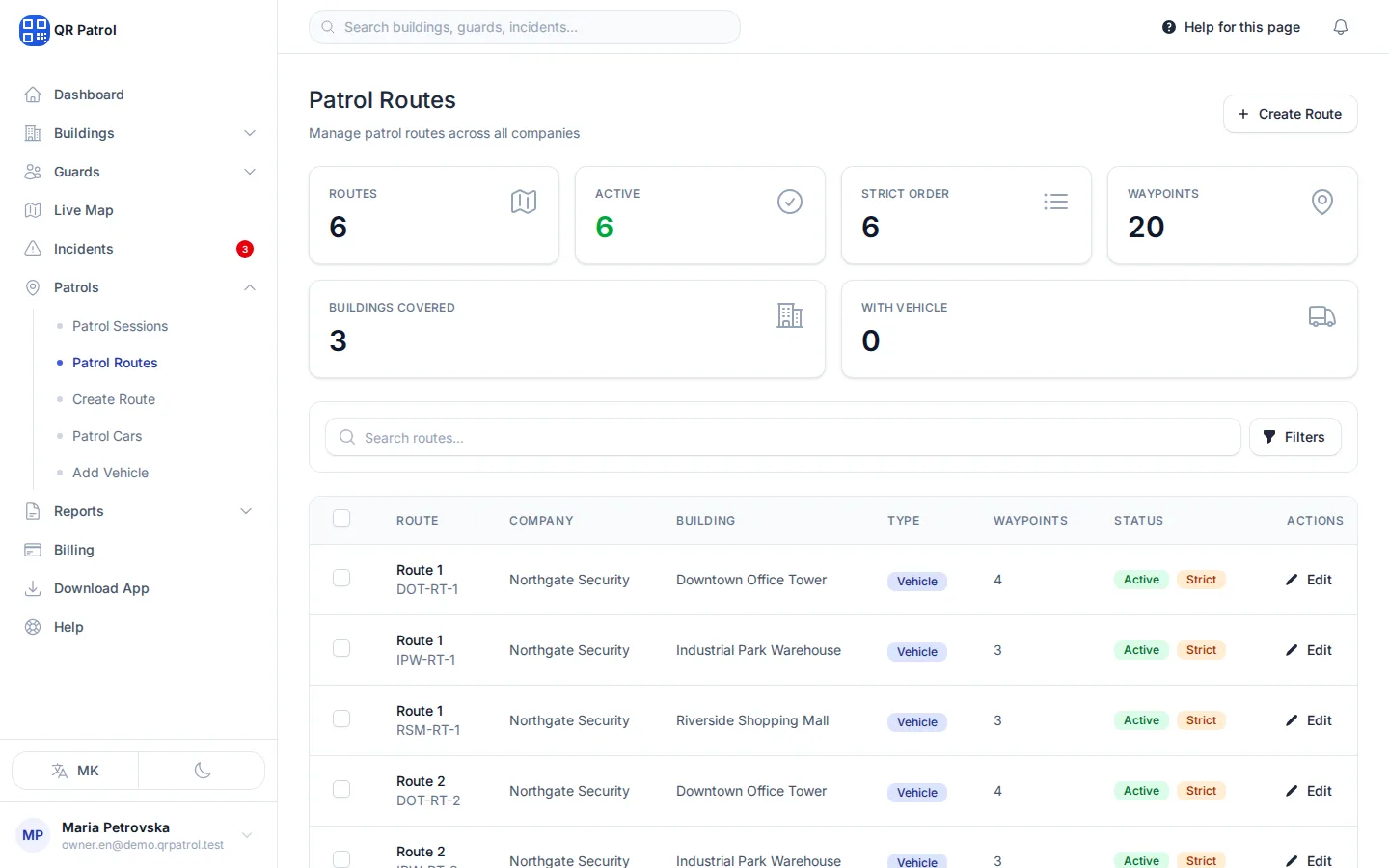This screenshot has width=1389, height=868.
Task: Collapse the Patrols sidebar menu
Action: pyautogui.click(x=139, y=287)
